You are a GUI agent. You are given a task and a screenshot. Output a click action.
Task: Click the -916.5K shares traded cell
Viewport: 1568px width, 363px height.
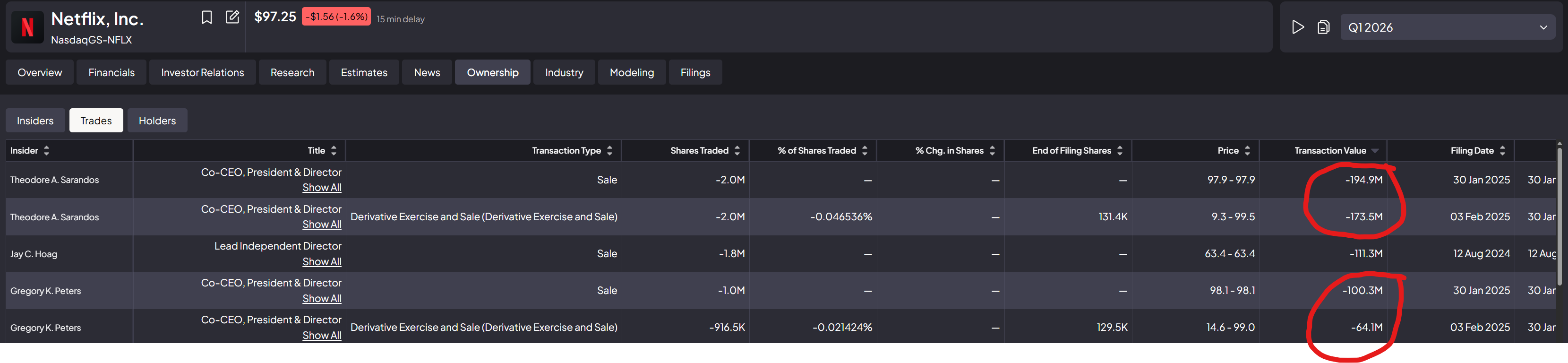[727, 327]
